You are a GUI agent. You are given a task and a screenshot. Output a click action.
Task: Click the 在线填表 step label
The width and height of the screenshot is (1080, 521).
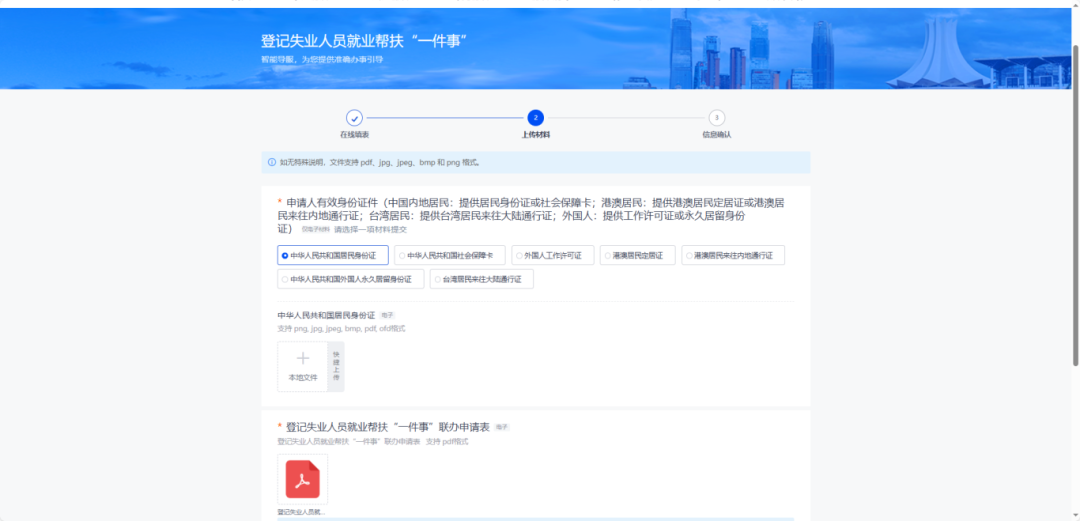coord(354,135)
